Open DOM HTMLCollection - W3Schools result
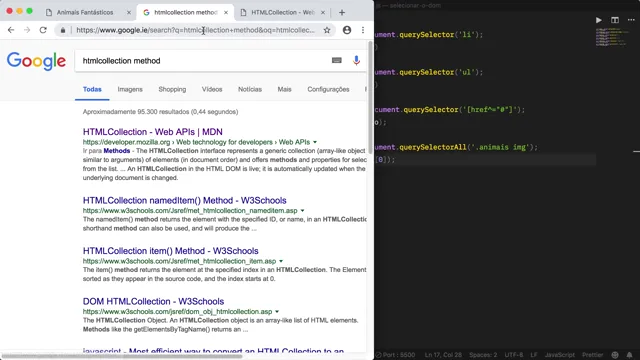Image resolution: width=640 pixels, height=360 pixels. point(153,302)
